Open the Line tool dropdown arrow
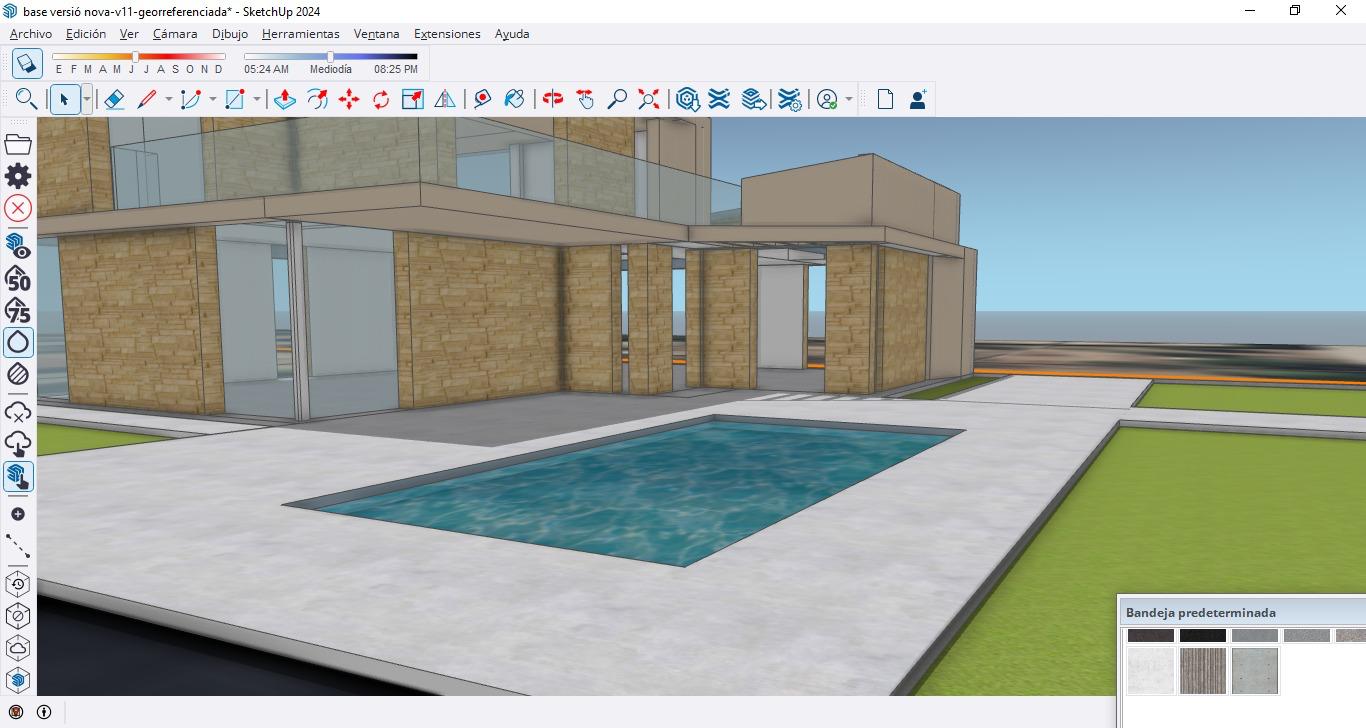 (168, 99)
